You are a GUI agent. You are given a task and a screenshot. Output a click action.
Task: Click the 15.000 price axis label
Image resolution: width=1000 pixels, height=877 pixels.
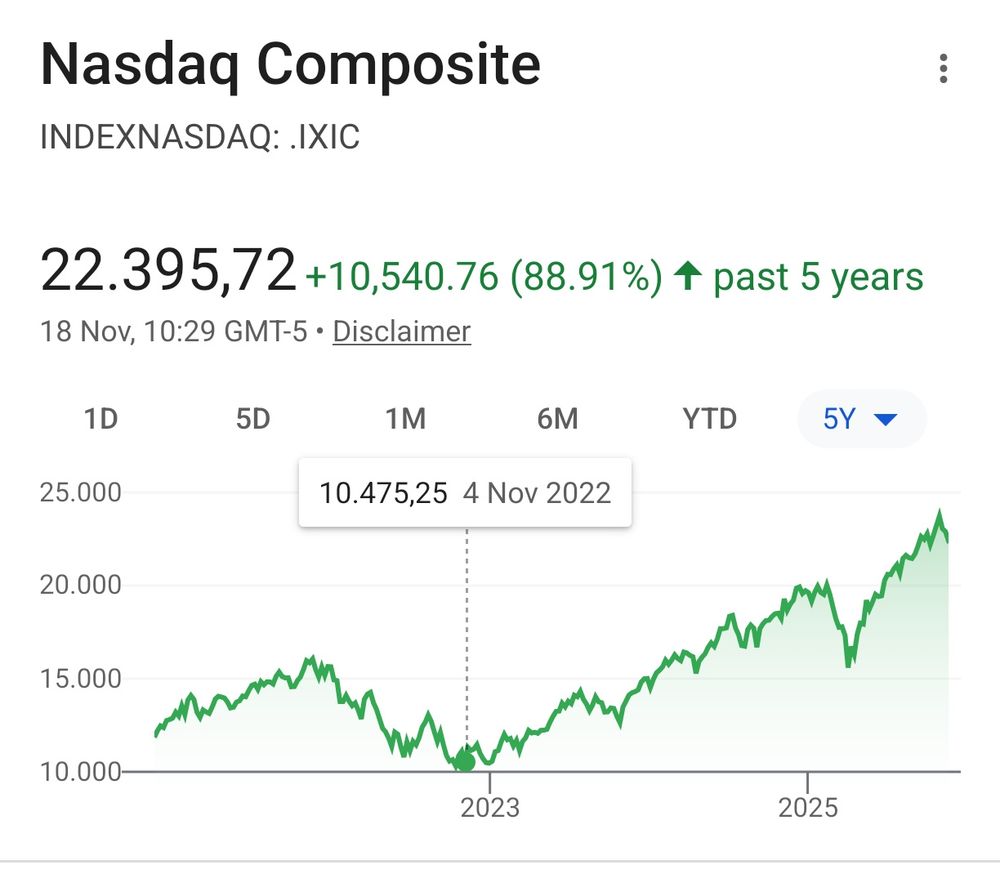pyautogui.click(x=80, y=678)
